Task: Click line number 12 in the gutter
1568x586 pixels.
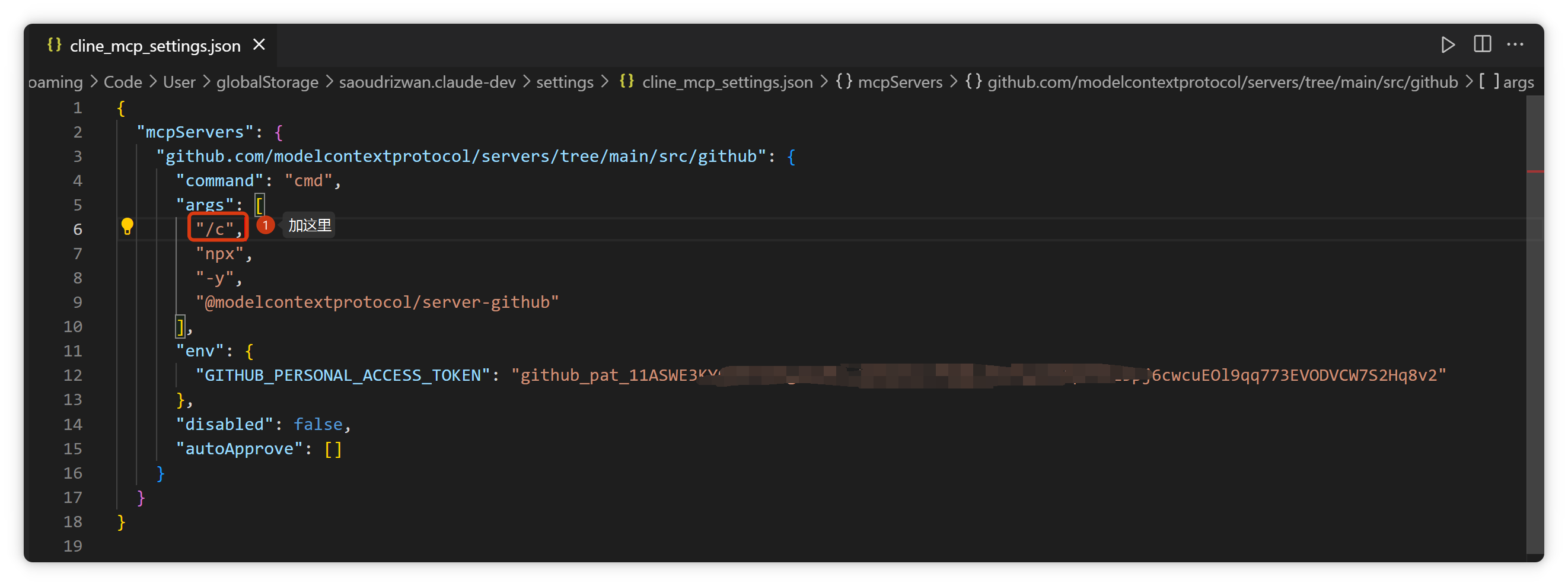Action: [72, 375]
